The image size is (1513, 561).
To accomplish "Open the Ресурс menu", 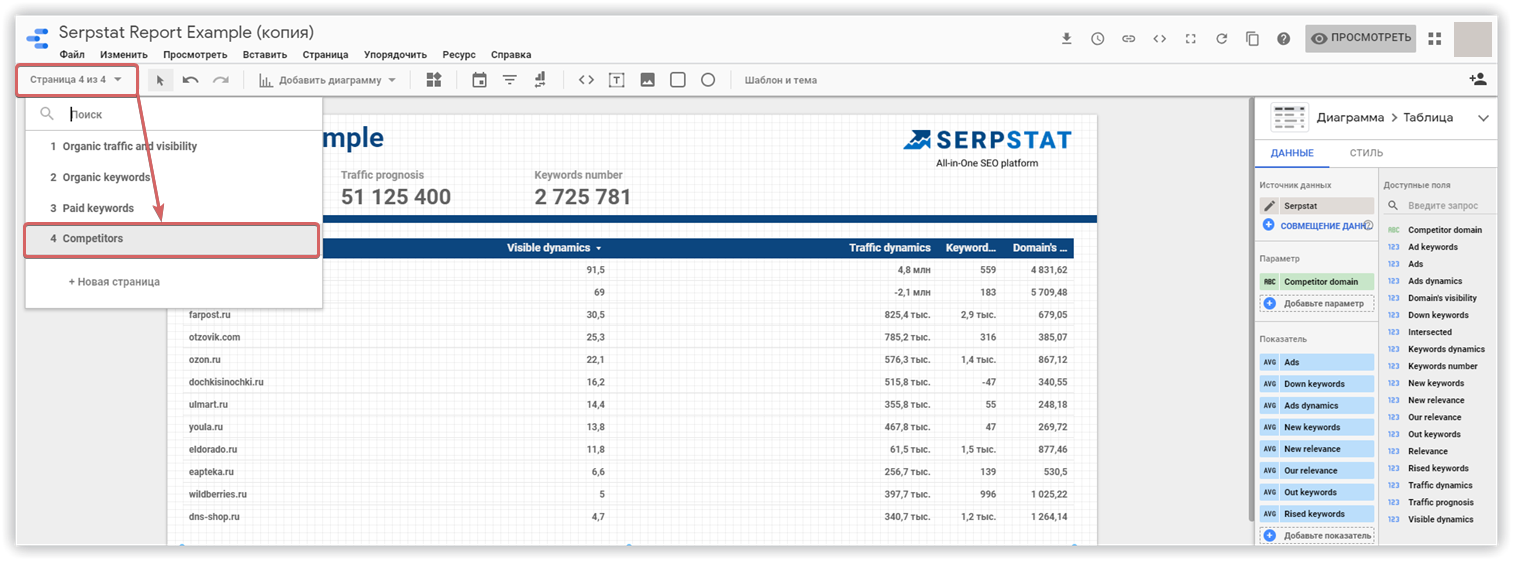I will [459, 55].
